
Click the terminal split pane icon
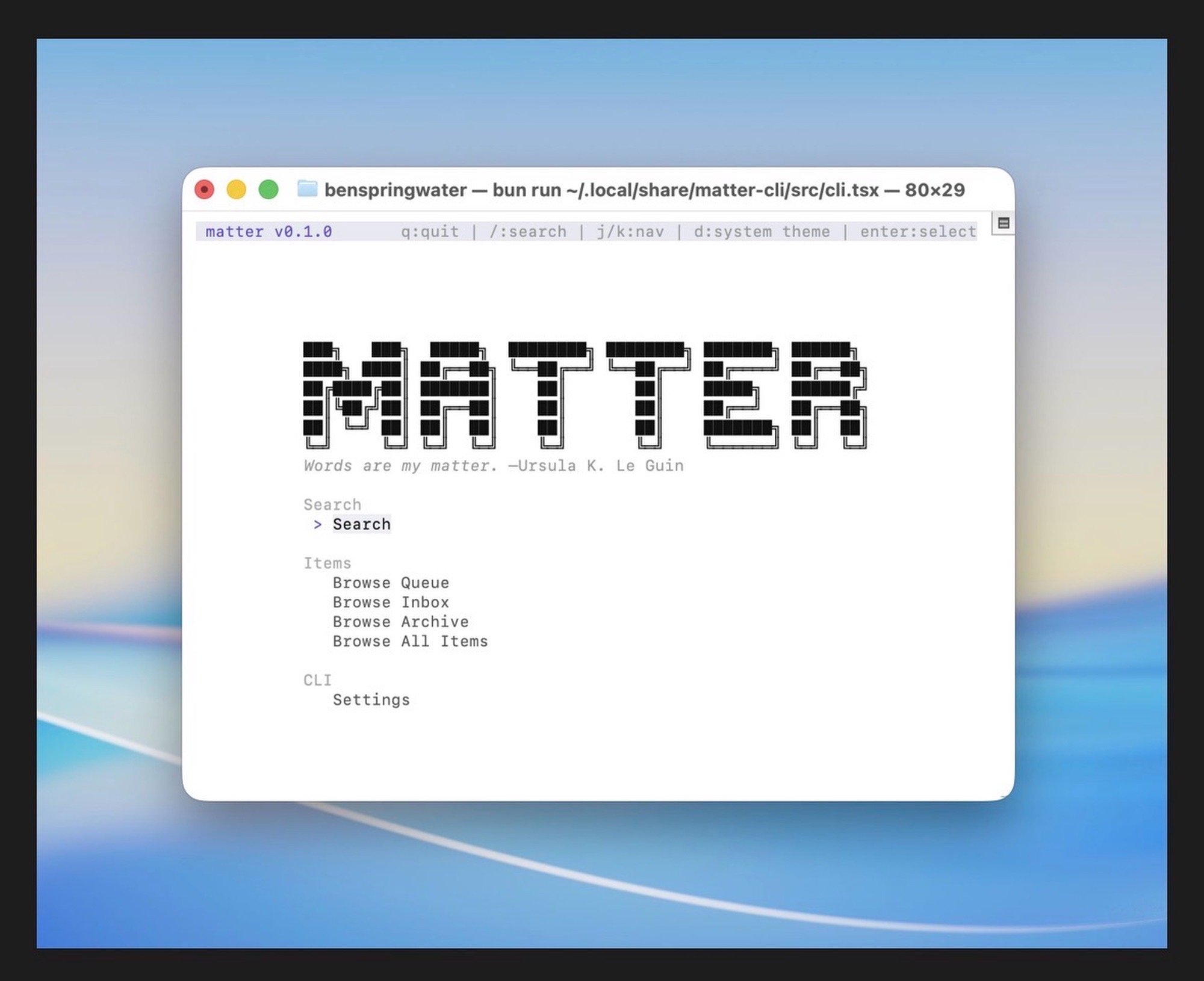tap(1003, 223)
